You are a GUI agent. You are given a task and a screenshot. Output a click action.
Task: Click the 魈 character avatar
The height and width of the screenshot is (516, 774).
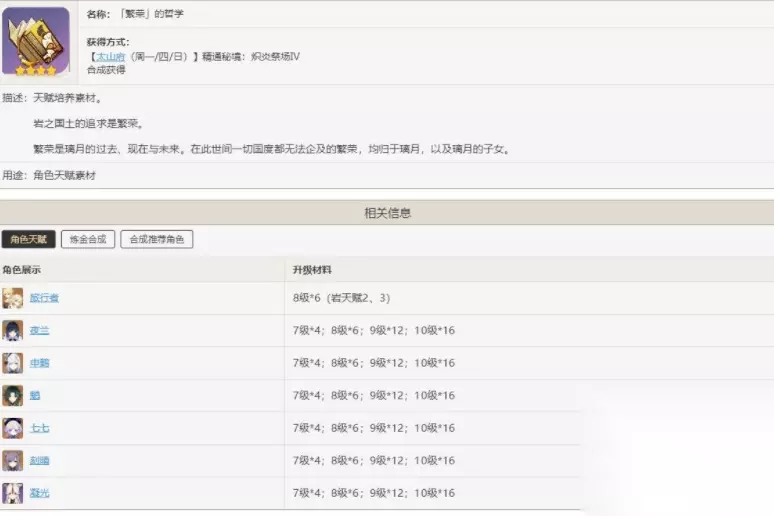12,396
